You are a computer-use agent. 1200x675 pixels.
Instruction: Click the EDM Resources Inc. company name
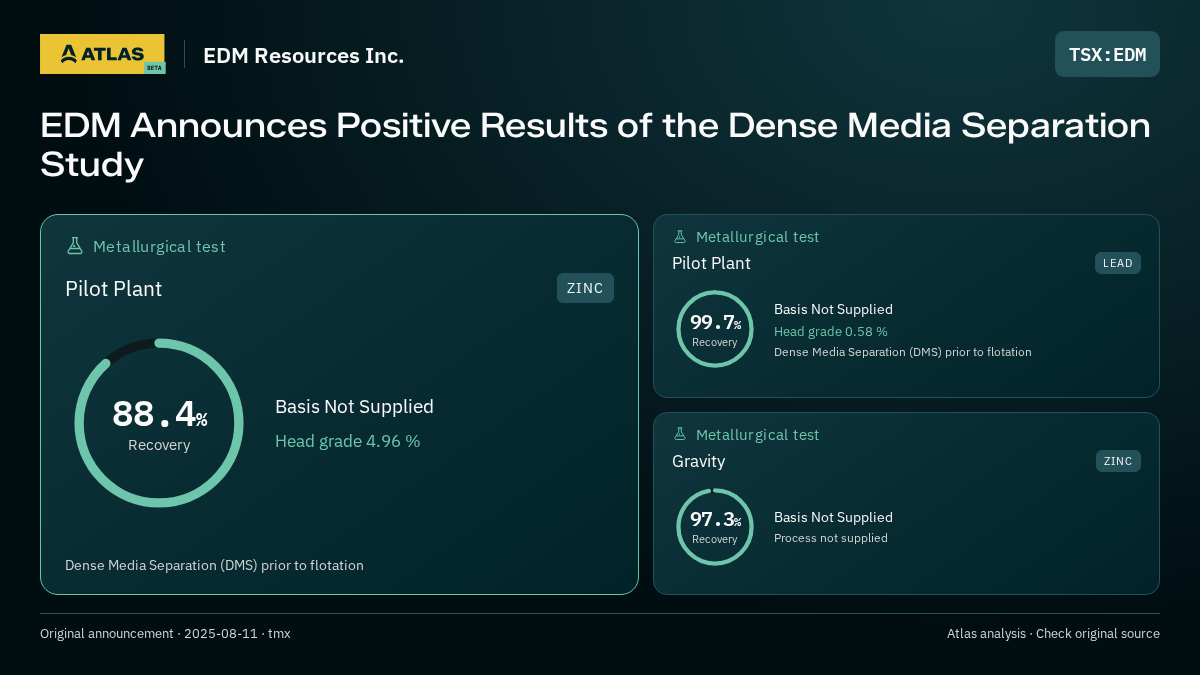click(x=304, y=56)
